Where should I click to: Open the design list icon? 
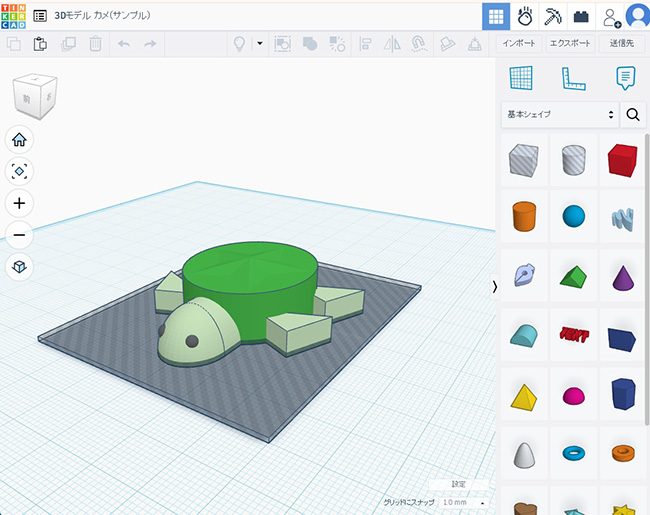[40, 16]
